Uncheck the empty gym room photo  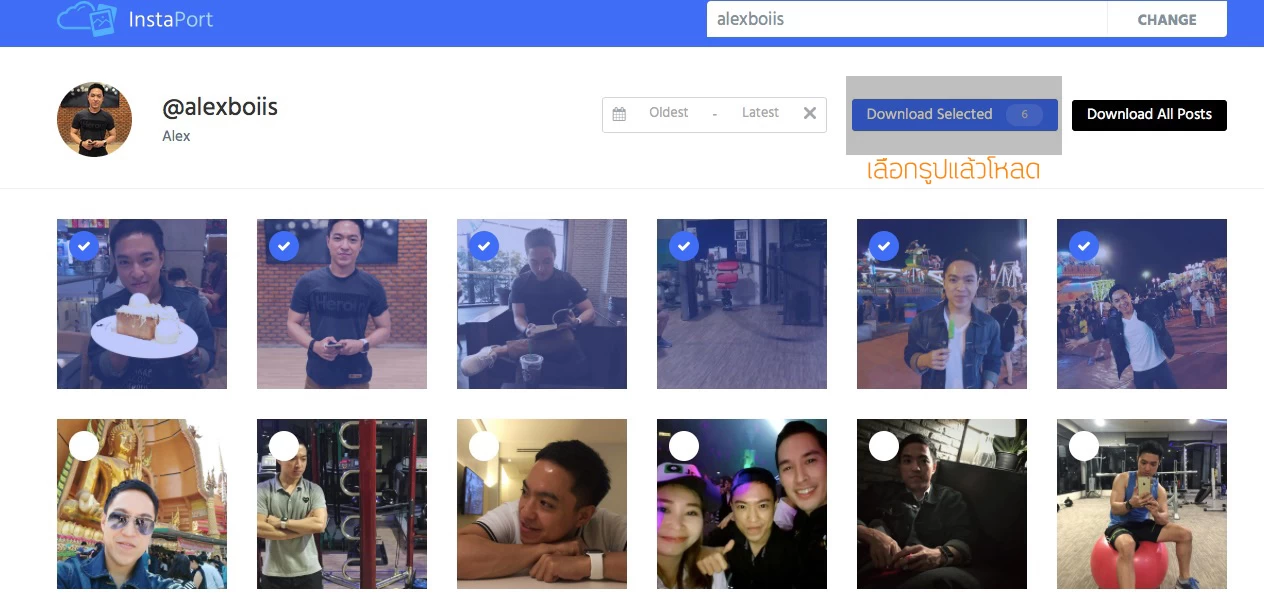684,245
